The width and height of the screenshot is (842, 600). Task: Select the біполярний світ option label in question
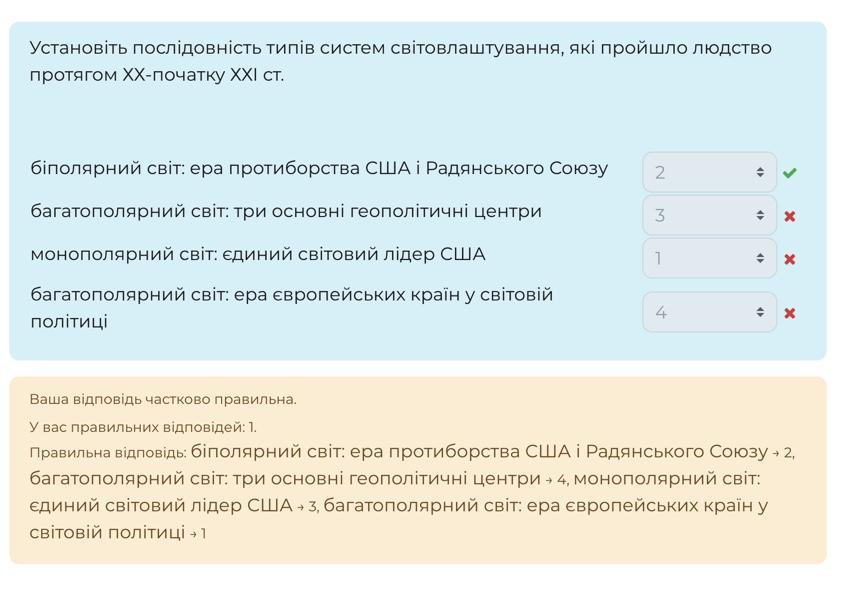coord(318,168)
